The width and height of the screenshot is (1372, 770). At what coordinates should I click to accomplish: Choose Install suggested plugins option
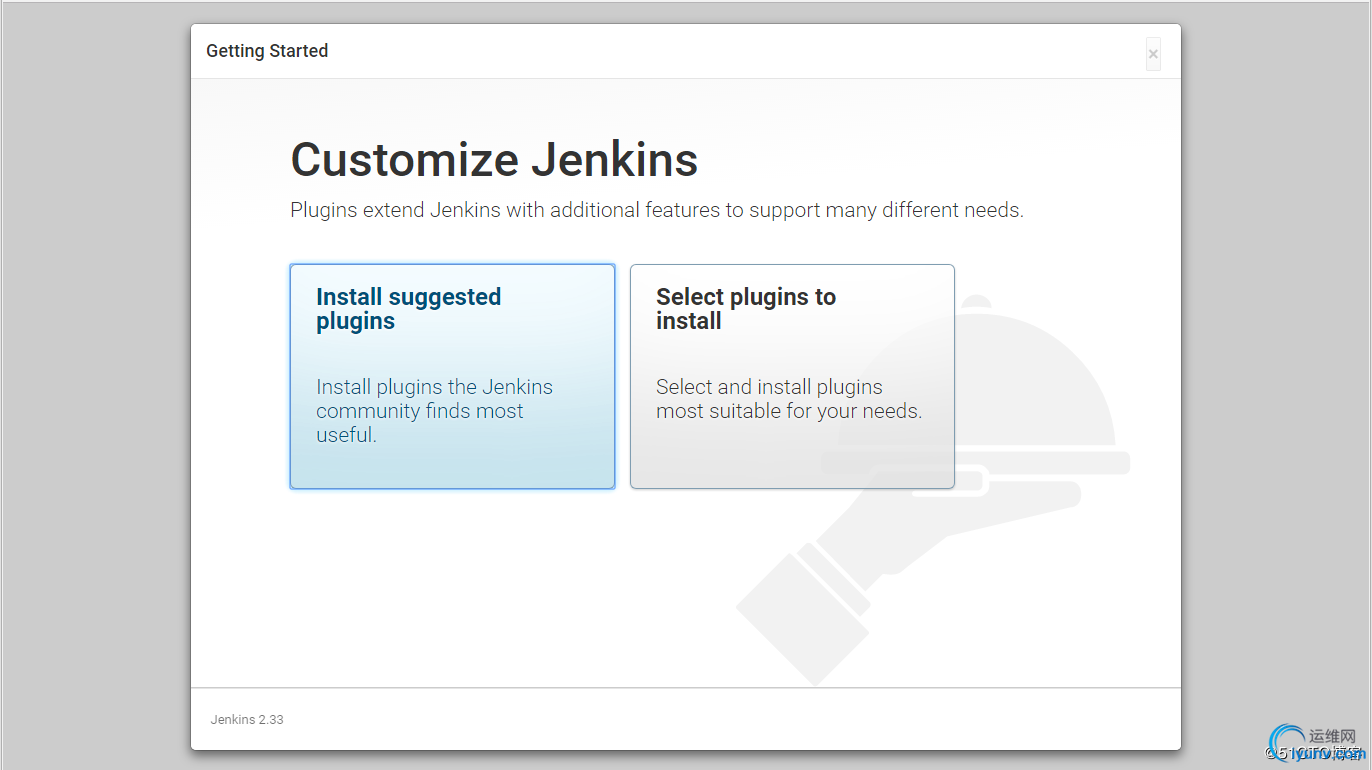click(x=452, y=376)
